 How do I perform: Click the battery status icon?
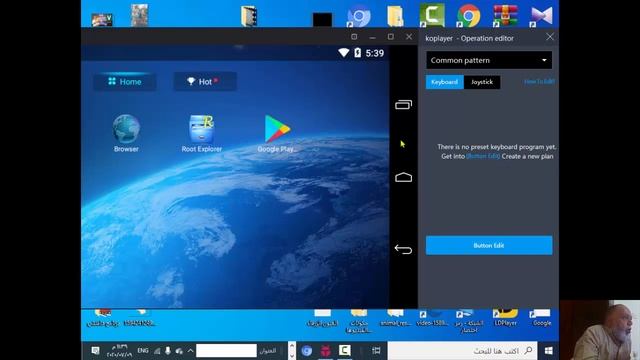point(358,53)
